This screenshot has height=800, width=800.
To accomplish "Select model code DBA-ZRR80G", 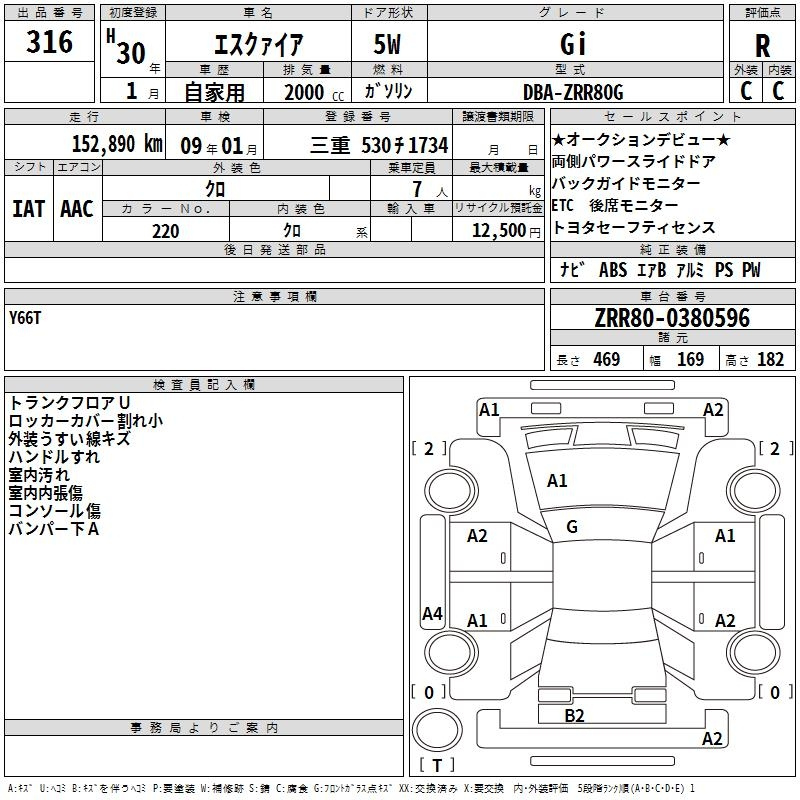I will click(x=573, y=92).
